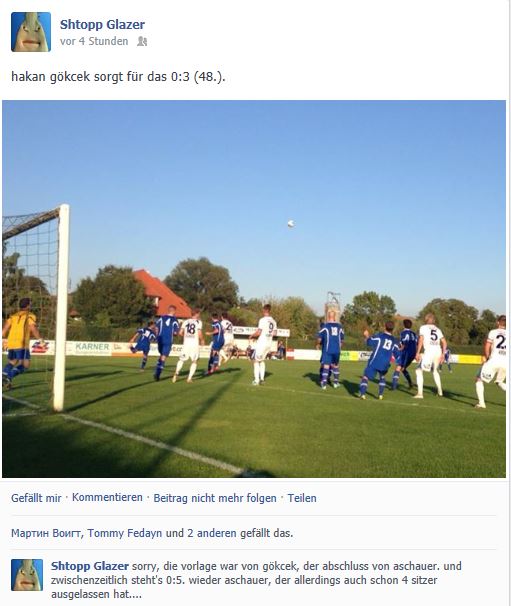Click the friends audience icon next to timestamp
Screen dimensions: 511x606
(142, 41)
